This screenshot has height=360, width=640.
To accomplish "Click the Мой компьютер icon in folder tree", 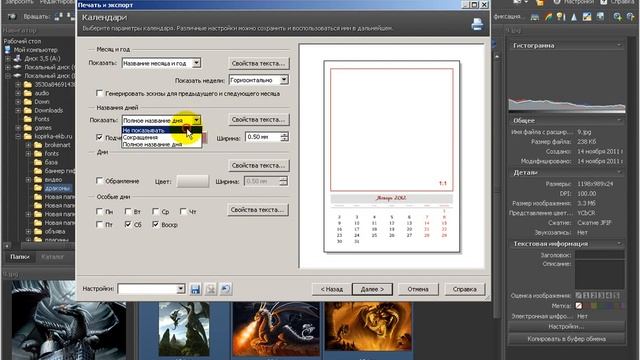I will click(x=8, y=50).
